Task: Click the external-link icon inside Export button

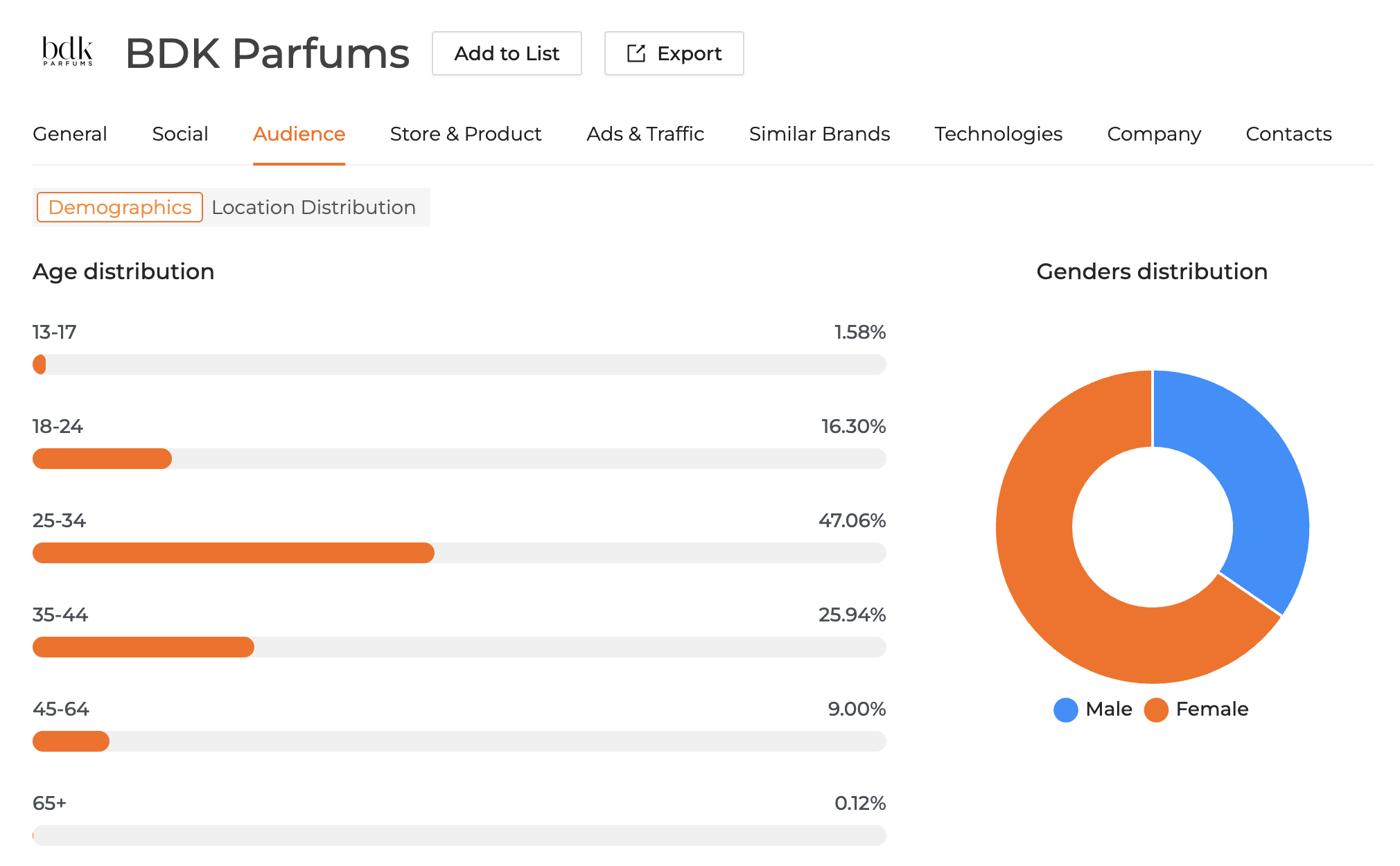Action: pos(635,53)
